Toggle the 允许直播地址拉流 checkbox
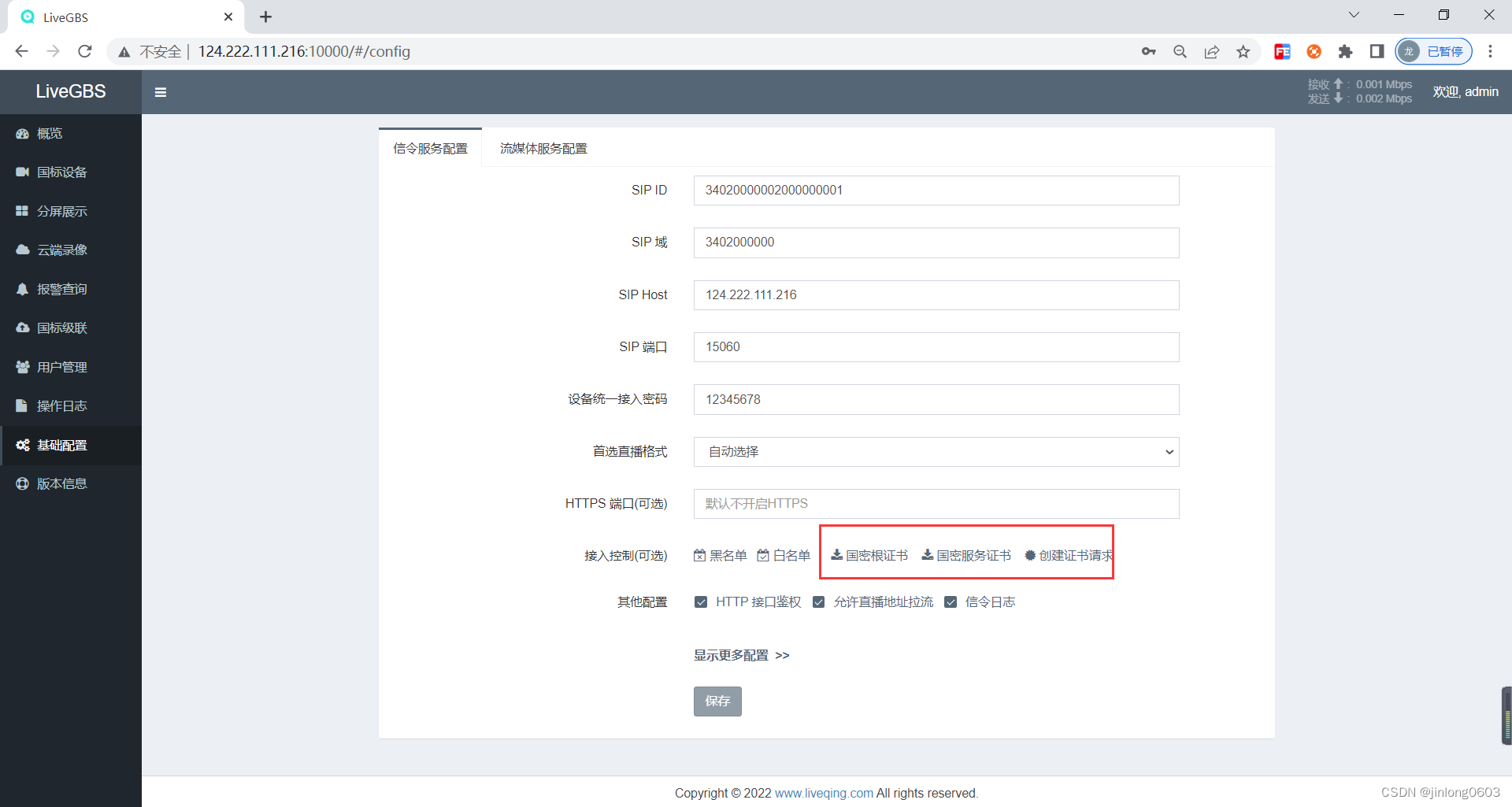The width and height of the screenshot is (1512, 807). click(x=819, y=602)
